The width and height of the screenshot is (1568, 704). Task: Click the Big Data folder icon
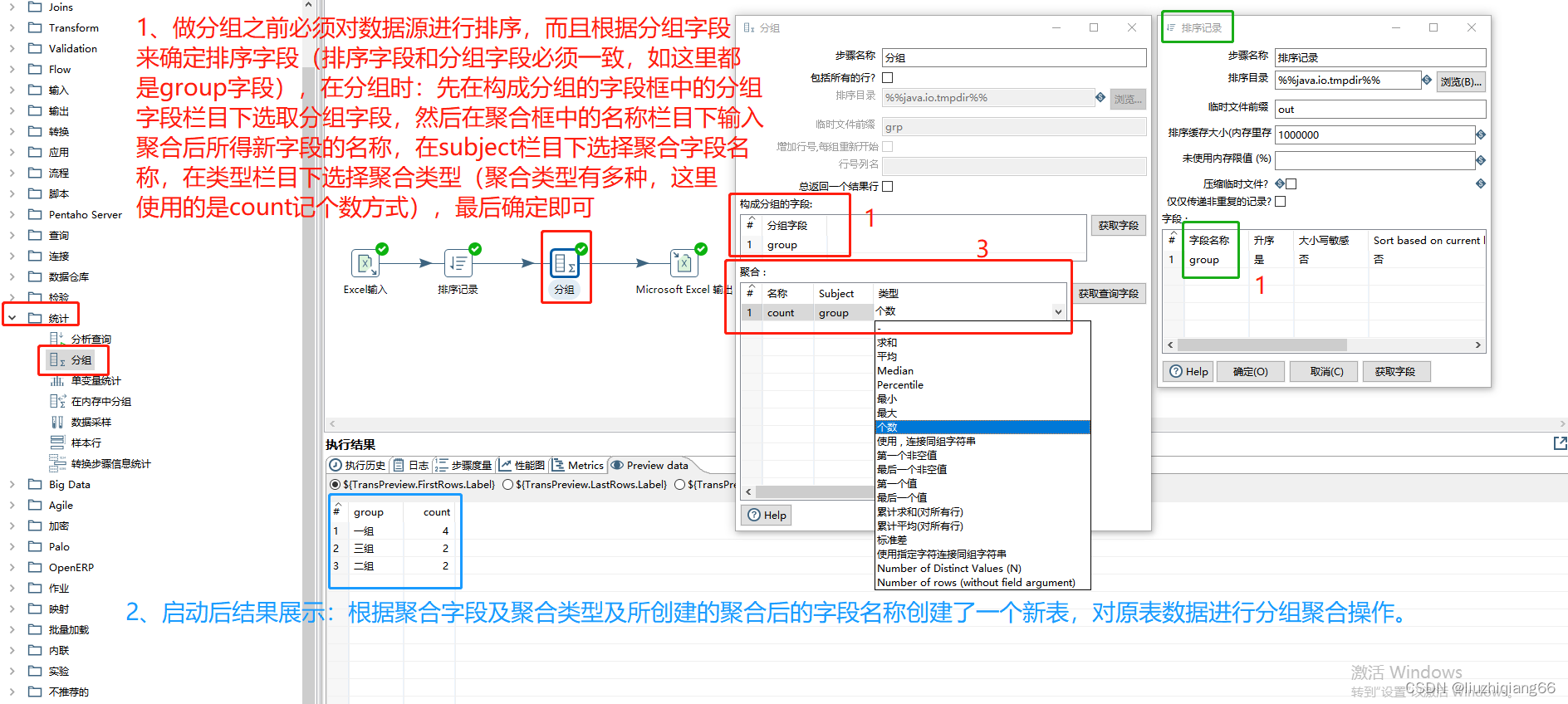pyautogui.click(x=35, y=484)
